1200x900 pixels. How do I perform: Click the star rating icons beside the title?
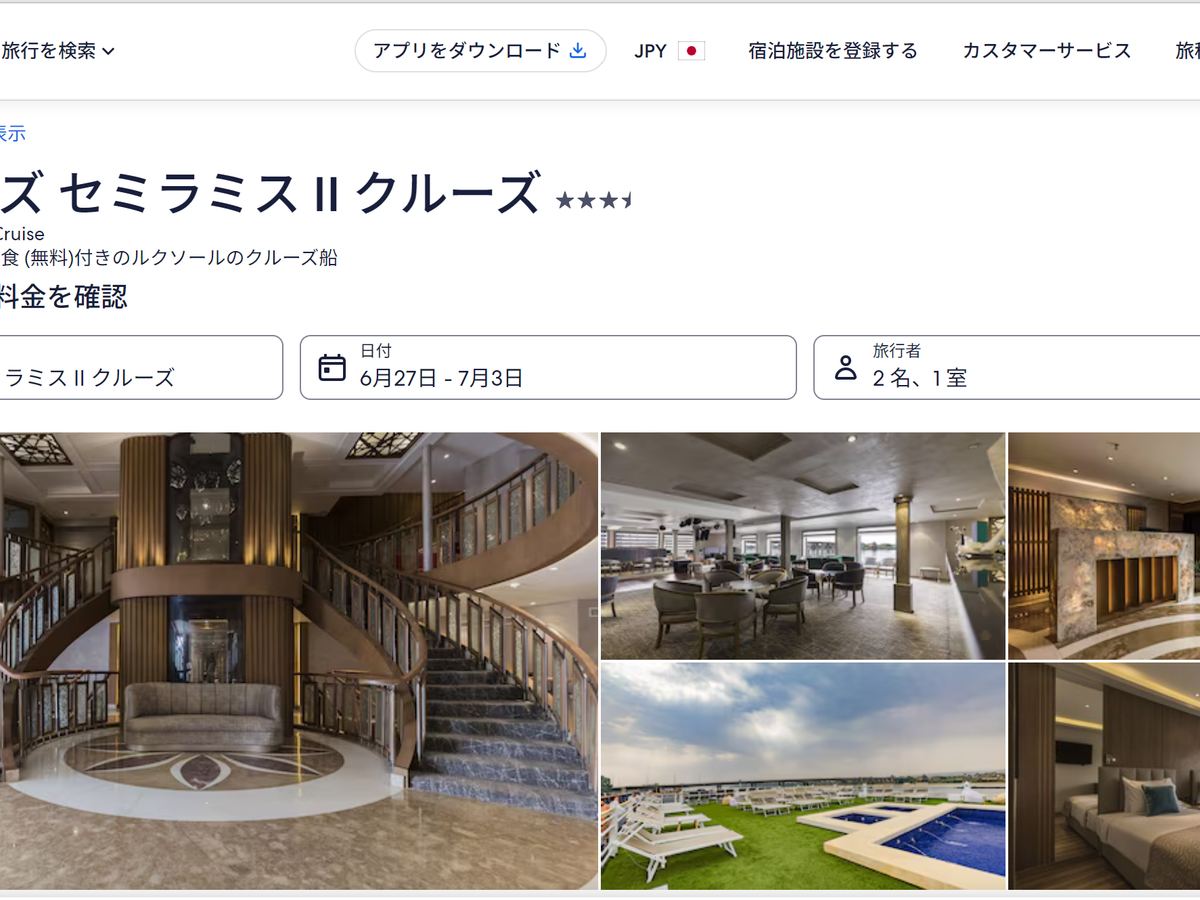(594, 200)
